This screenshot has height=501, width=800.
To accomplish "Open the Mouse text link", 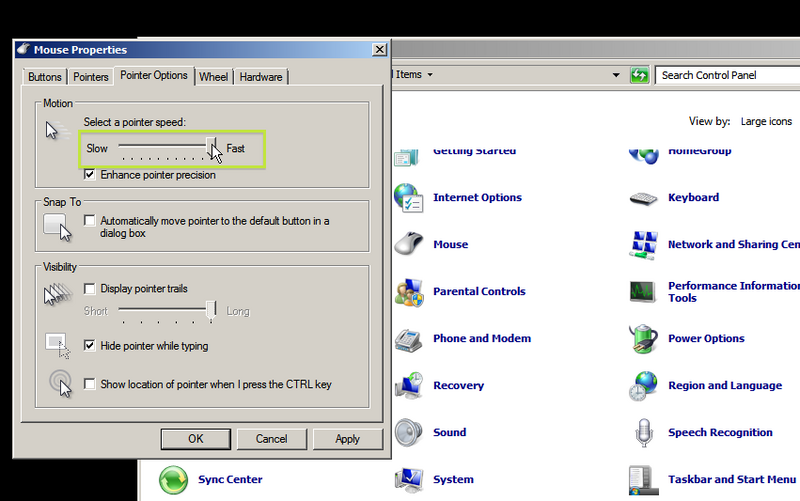I will [x=451, y=244].
